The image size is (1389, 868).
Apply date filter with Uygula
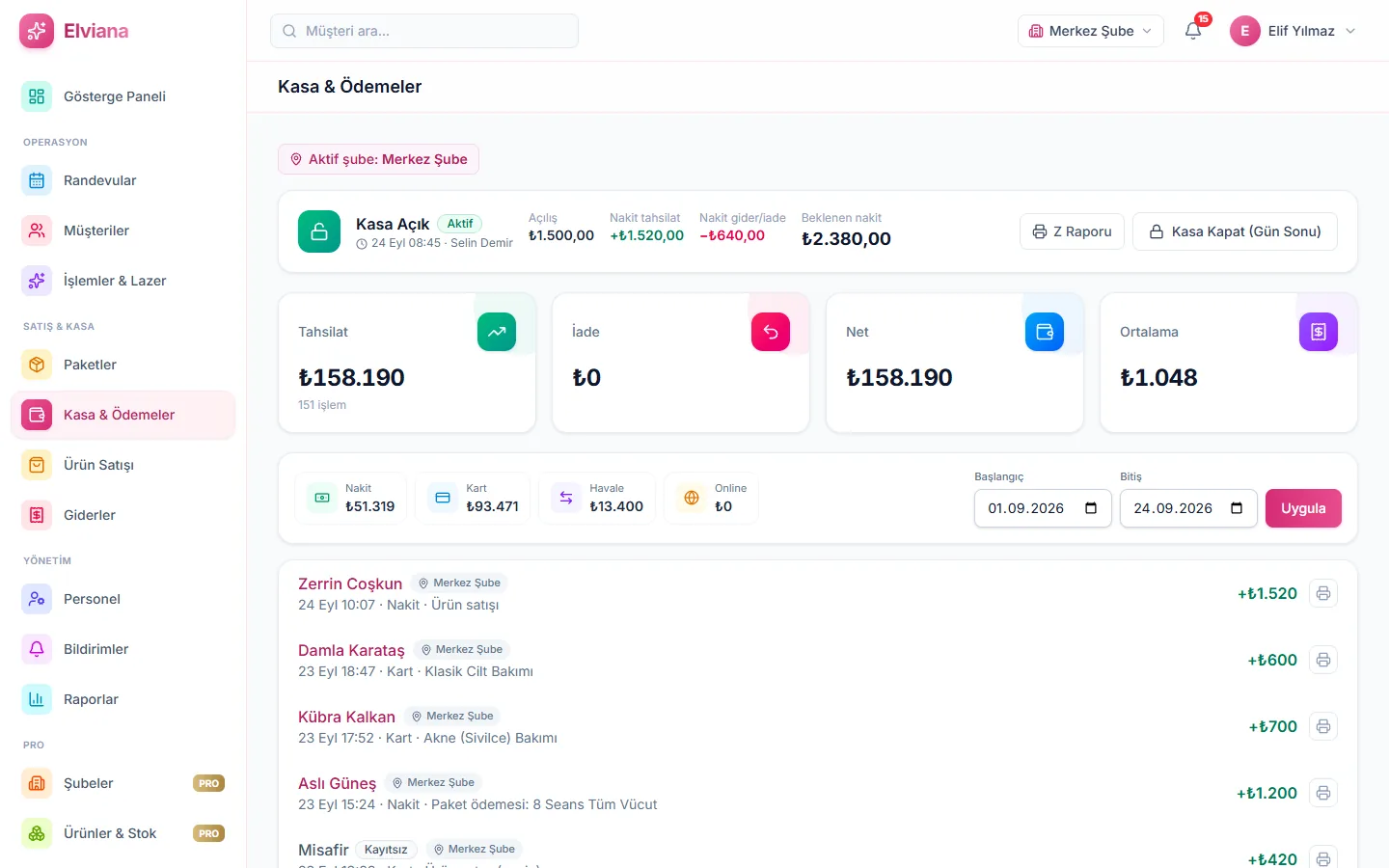click(1303, 508)
